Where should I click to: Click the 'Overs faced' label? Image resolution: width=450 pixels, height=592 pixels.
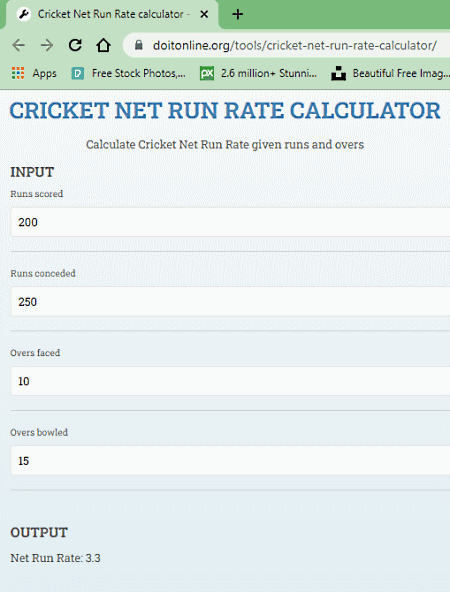tap(35, 353)
